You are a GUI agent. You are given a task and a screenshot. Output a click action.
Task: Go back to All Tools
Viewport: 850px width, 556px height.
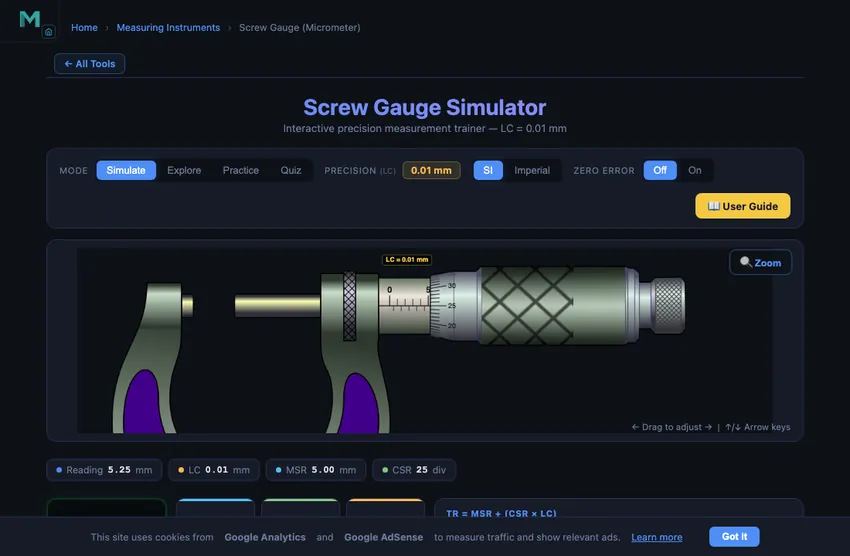point(89,63)
